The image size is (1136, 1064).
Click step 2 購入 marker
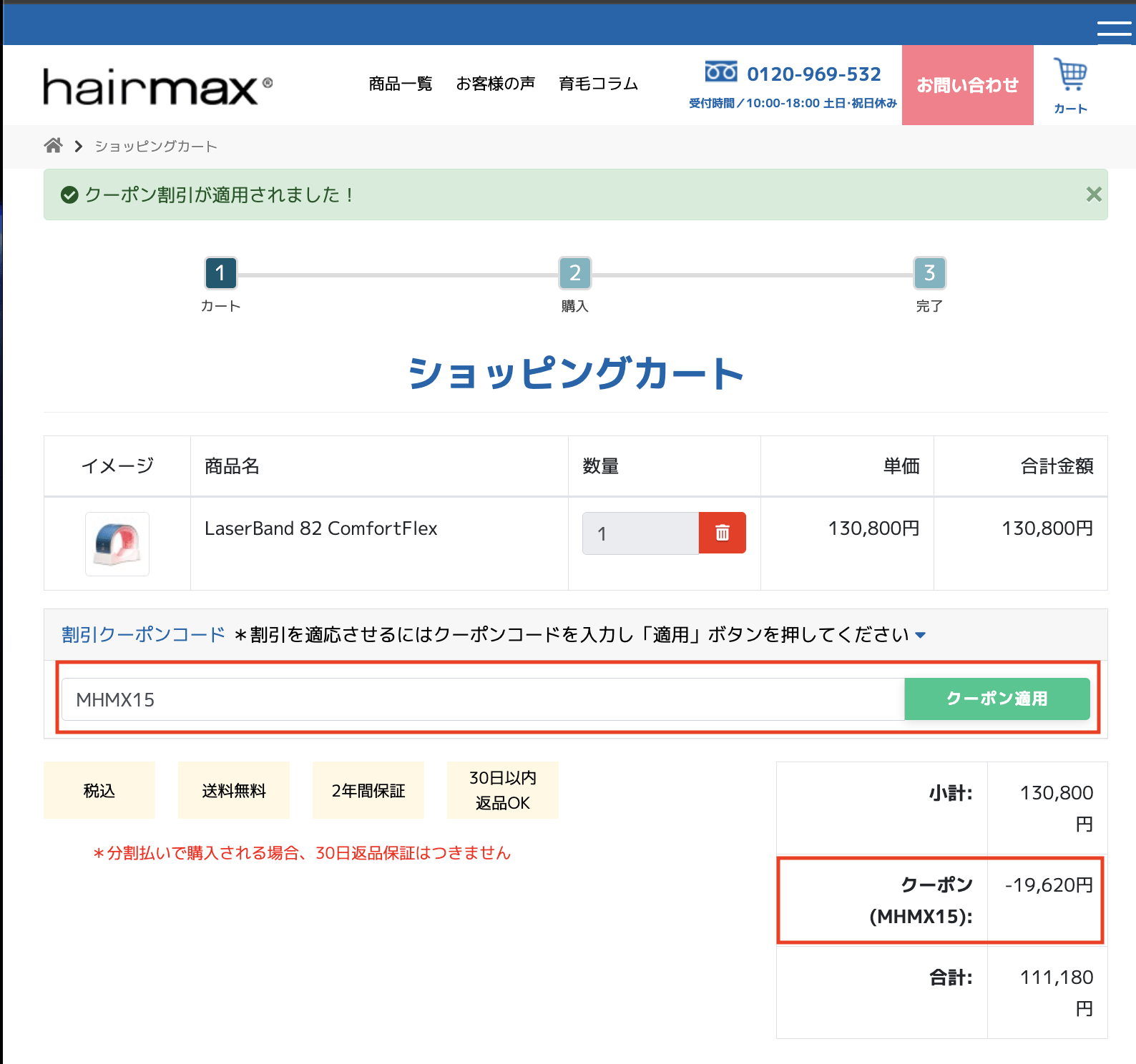[575, 273]
